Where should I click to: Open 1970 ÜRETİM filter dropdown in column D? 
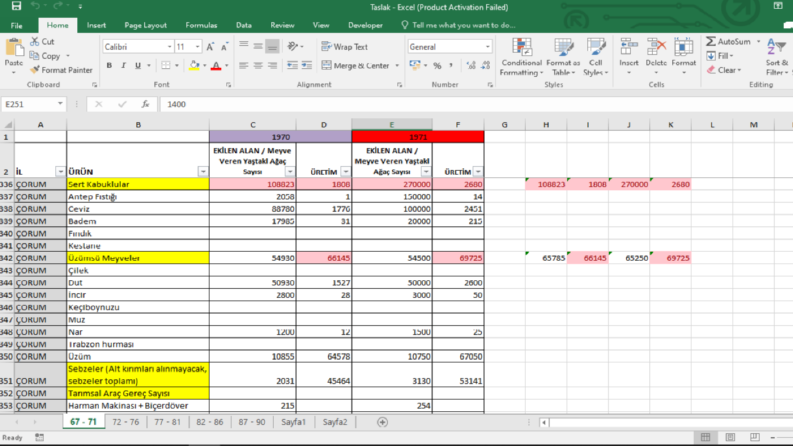coord(345,171)
